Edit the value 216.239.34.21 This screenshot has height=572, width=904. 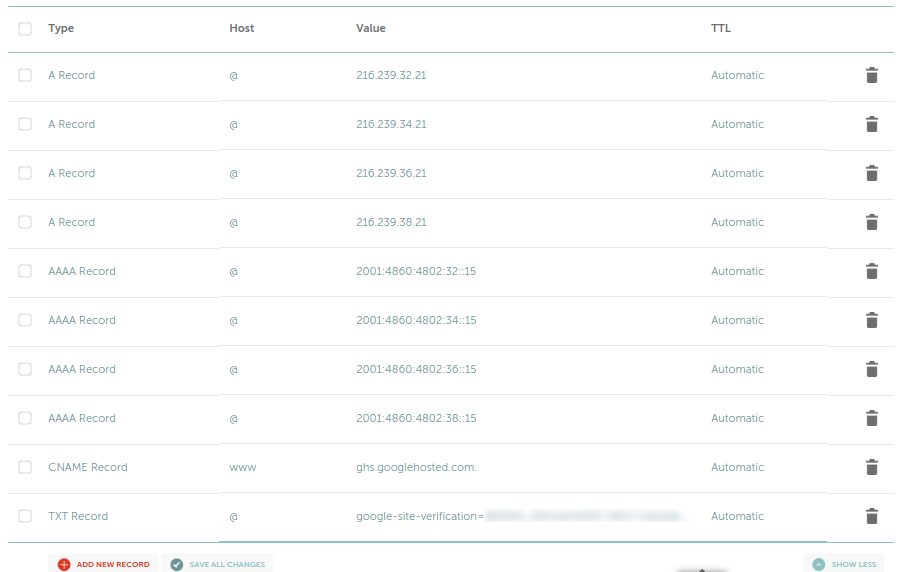pyautogui.click(x=391, y=124)
